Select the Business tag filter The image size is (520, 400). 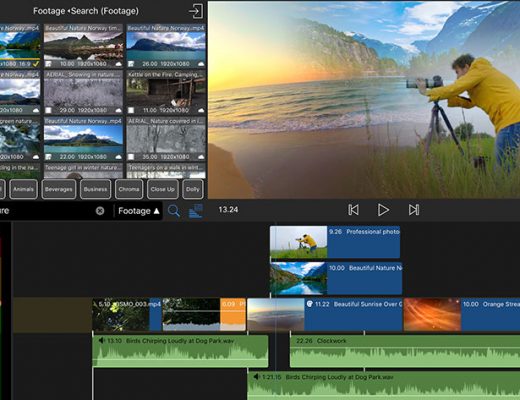point(95,189)
